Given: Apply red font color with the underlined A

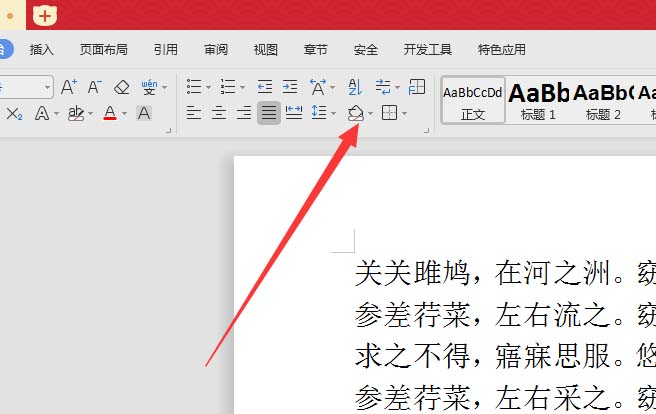Looking at the screenshot, I should coord(110,113).
